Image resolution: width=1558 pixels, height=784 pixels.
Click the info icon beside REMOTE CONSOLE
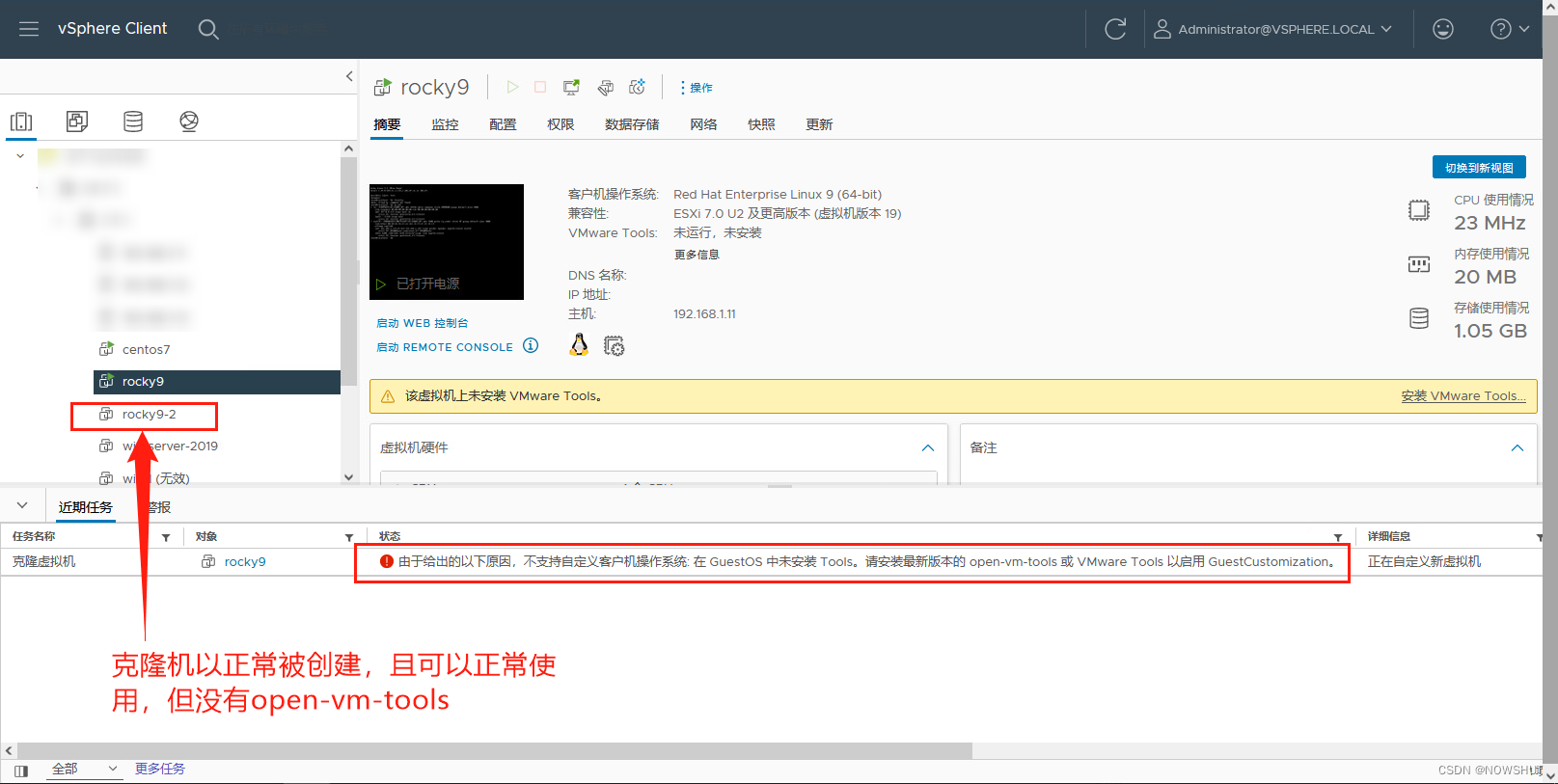pos(531,345)
